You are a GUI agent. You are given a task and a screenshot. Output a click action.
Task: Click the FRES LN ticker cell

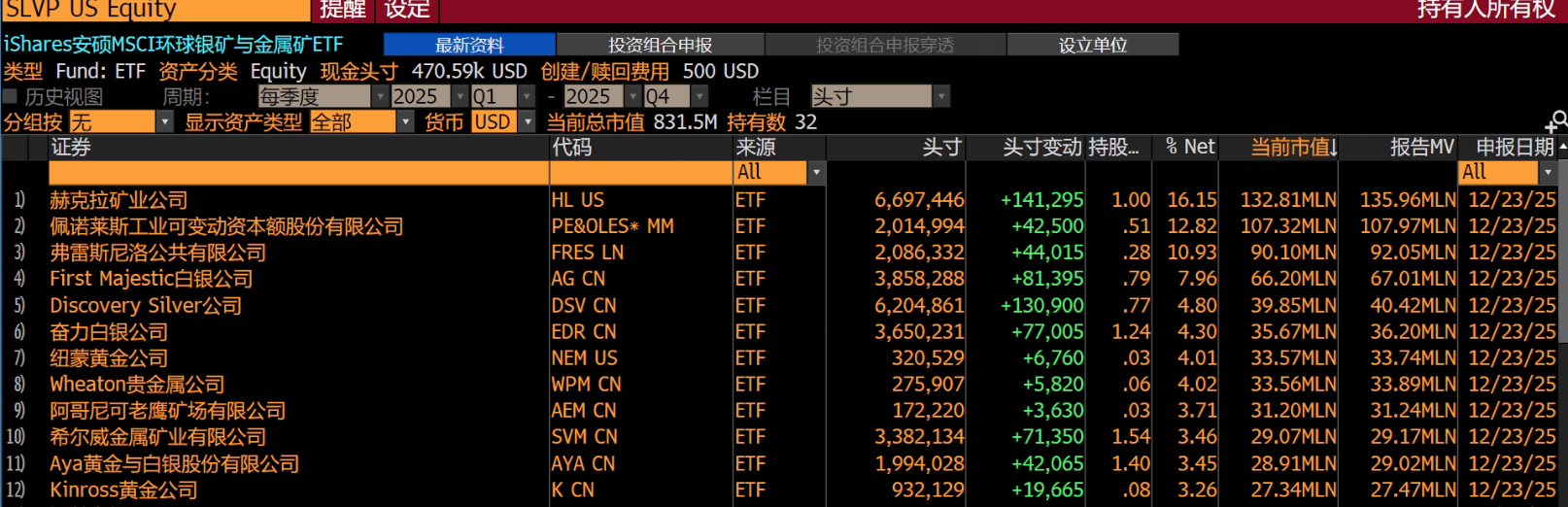click(x=587, y=253)
